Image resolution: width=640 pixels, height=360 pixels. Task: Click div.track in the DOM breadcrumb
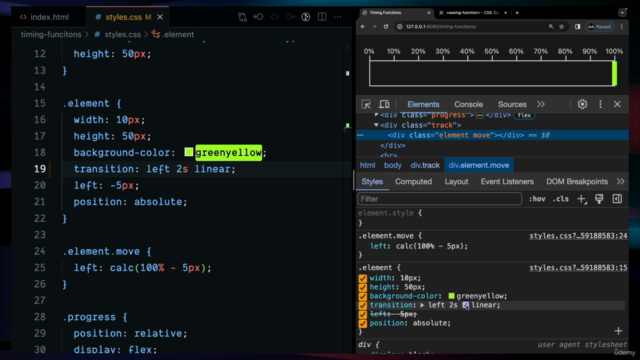point(425,165)
